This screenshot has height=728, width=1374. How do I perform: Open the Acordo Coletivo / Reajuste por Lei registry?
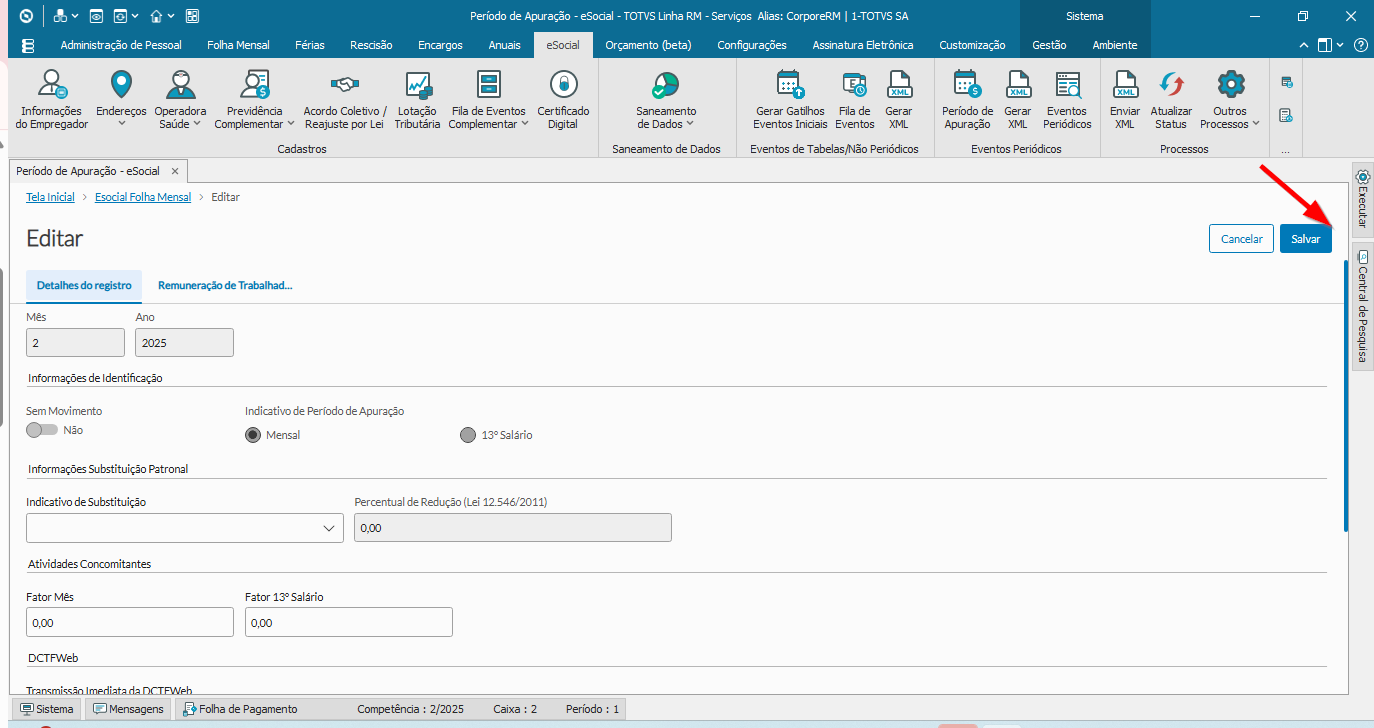(344, 100)
